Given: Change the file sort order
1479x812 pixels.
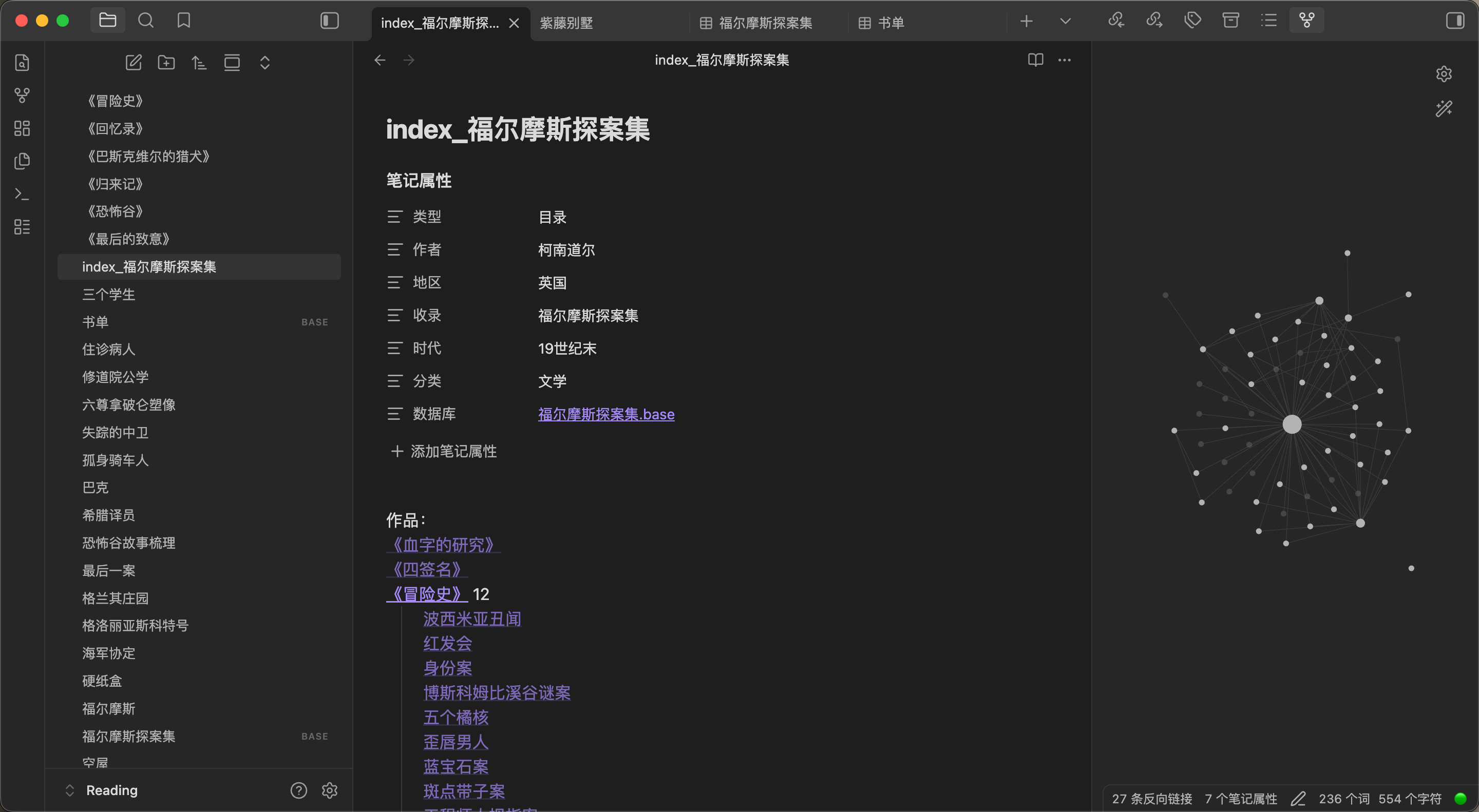Looking at the screenshot, I should click(x=199, y=63).
